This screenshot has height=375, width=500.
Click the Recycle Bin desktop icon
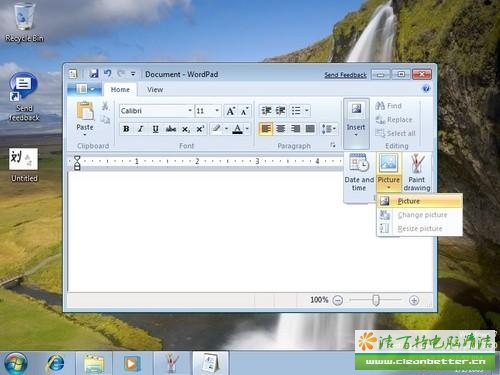[24, 22]
